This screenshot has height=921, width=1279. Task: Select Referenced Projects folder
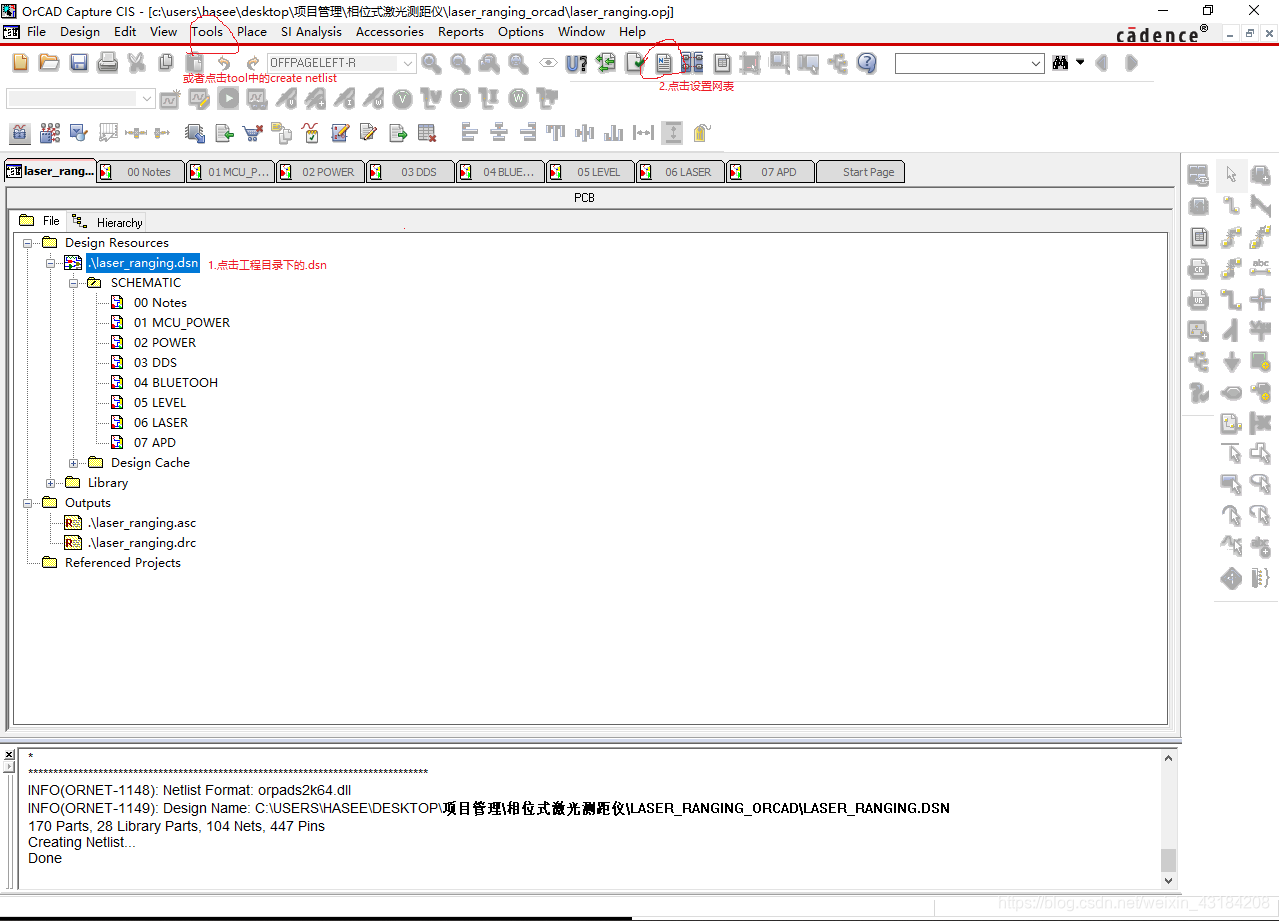123,562
